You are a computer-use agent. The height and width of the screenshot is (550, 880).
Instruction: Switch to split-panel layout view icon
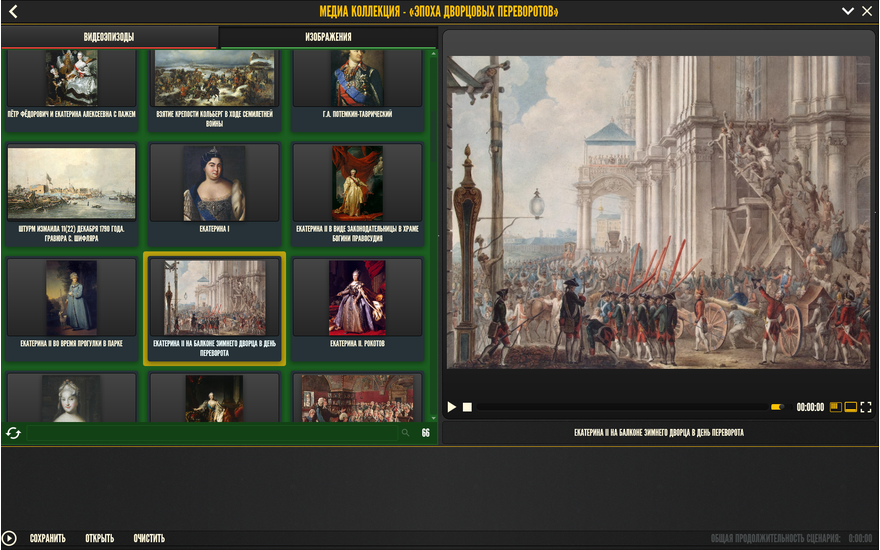coord(836,407)
